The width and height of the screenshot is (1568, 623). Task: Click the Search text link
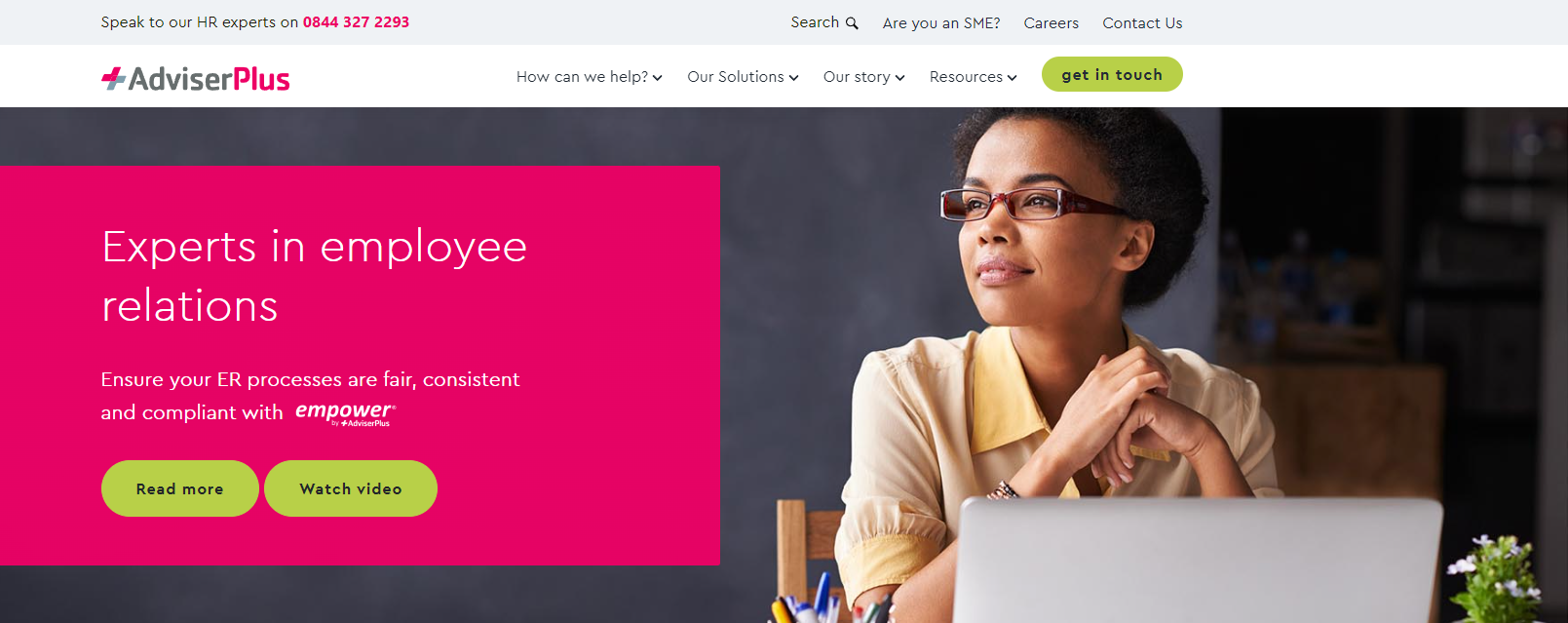pos(815,22)
